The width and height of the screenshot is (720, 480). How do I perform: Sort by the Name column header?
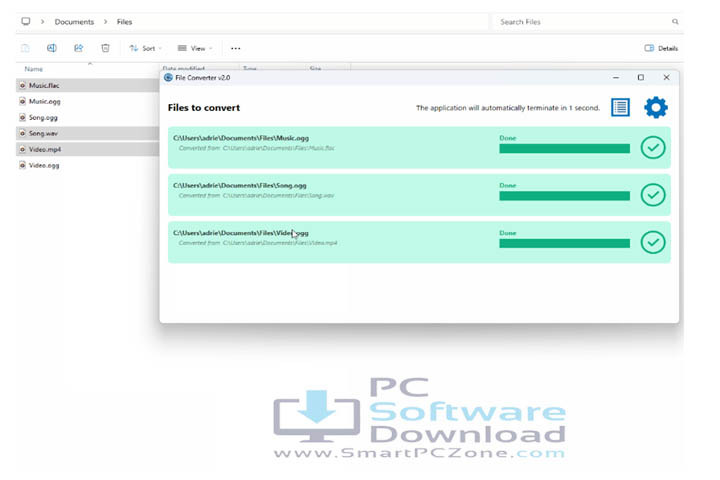point(34,69)
